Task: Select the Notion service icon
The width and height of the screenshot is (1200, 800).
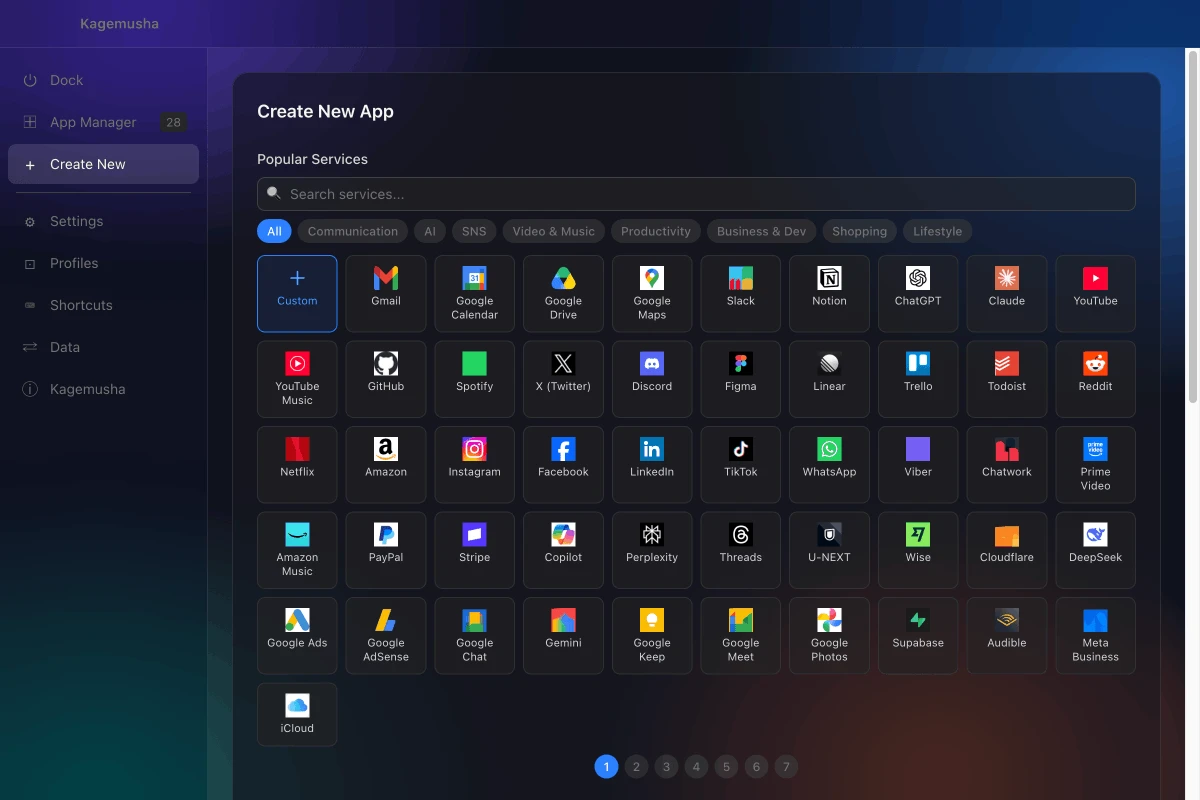Action: (x=829, y=293)
